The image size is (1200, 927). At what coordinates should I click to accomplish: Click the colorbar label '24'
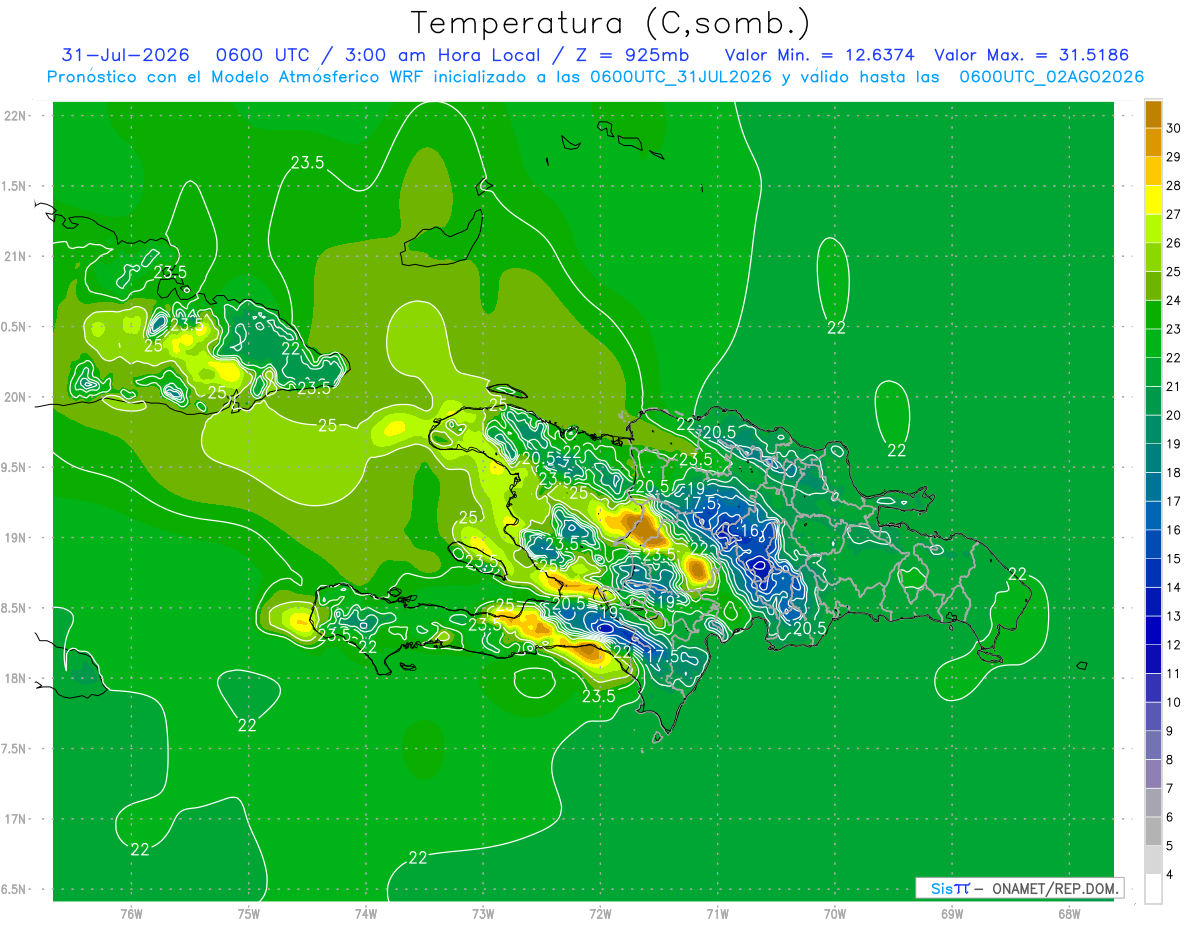click(x=1173, y=300)
